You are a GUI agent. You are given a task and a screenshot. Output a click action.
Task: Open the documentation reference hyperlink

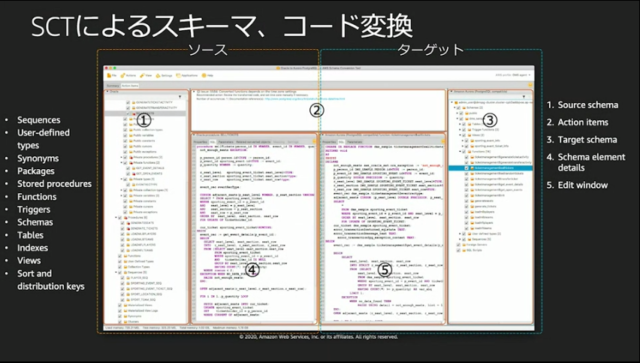click(x=304, y=99)
